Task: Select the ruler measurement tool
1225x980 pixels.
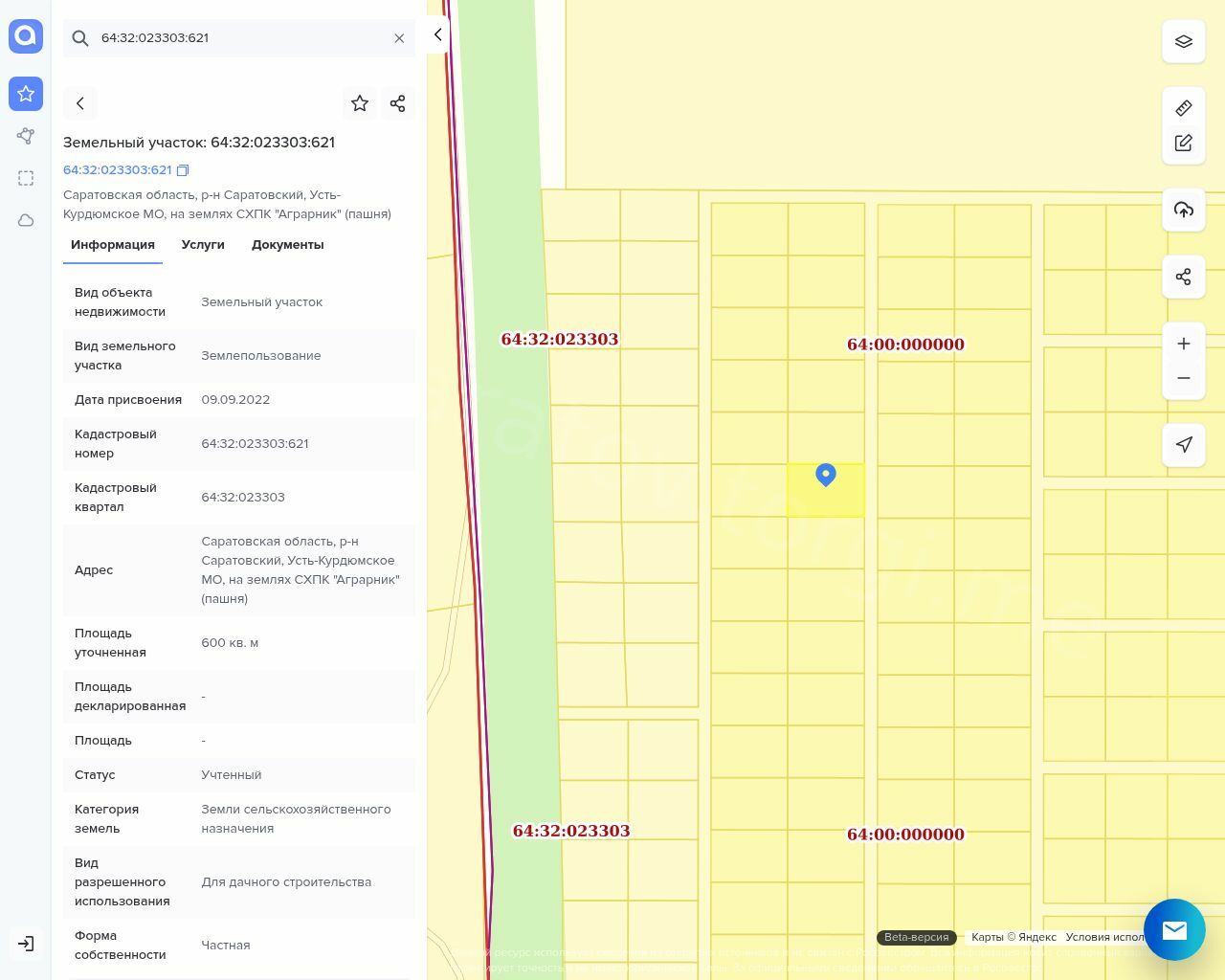Action: (x=1183, y=108)
